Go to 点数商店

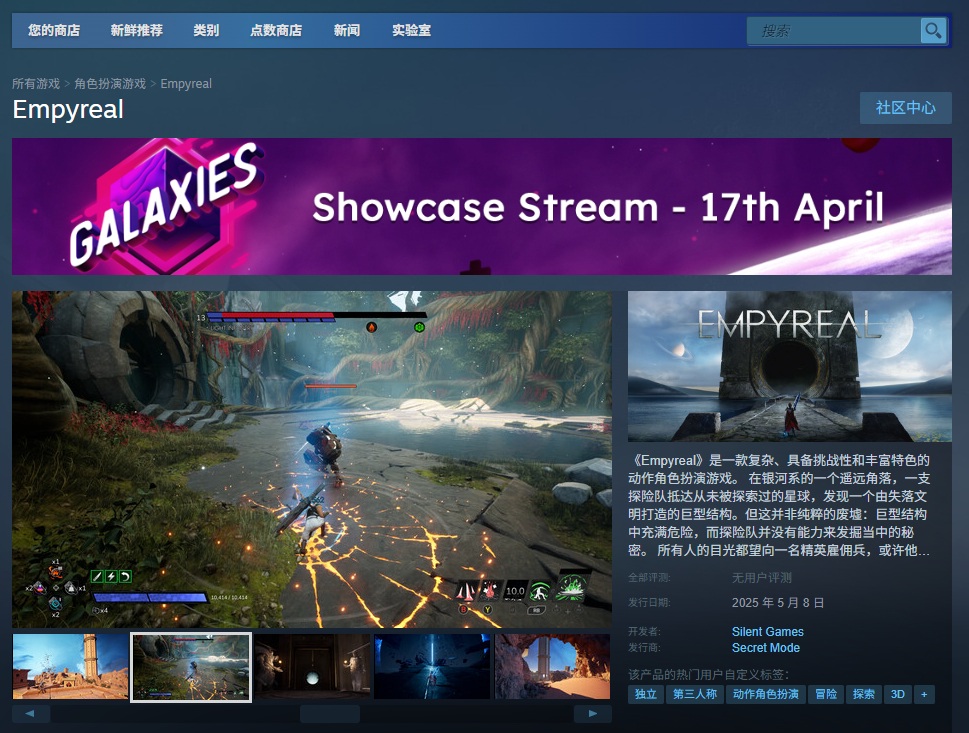click(x=276, y=30)
